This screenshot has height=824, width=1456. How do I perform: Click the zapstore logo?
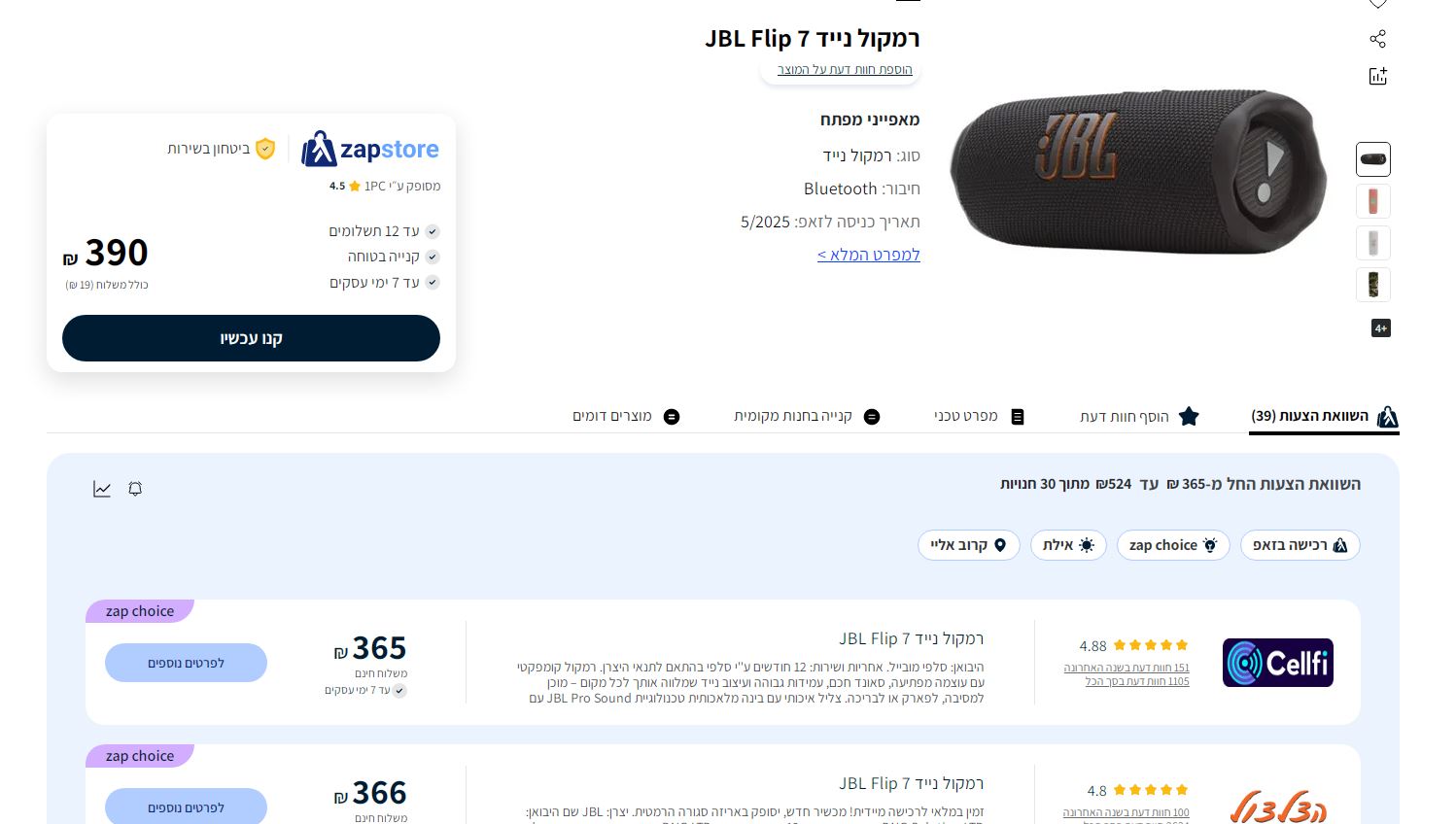click(x=370, y=149)
